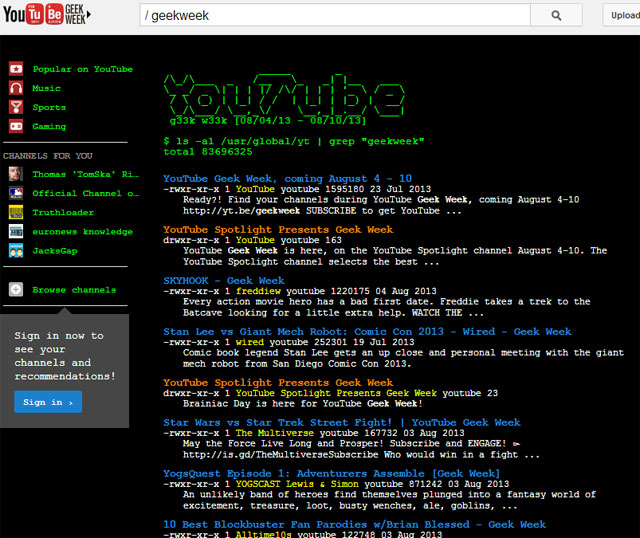Screen dimensions: 640x538
Task: Open euronews knowledge channel avatar
Action: [16, 231]
